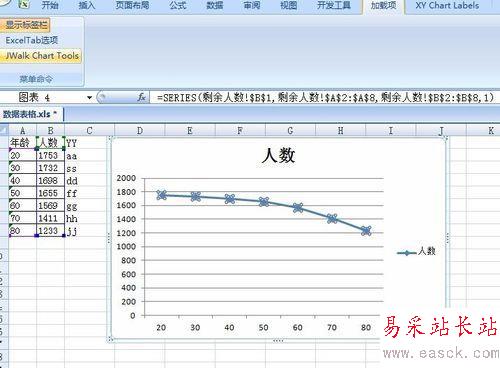Click the chart's bottom-edge resize handle
This screenshot has height=368, width=500.
tap(278, 341)
